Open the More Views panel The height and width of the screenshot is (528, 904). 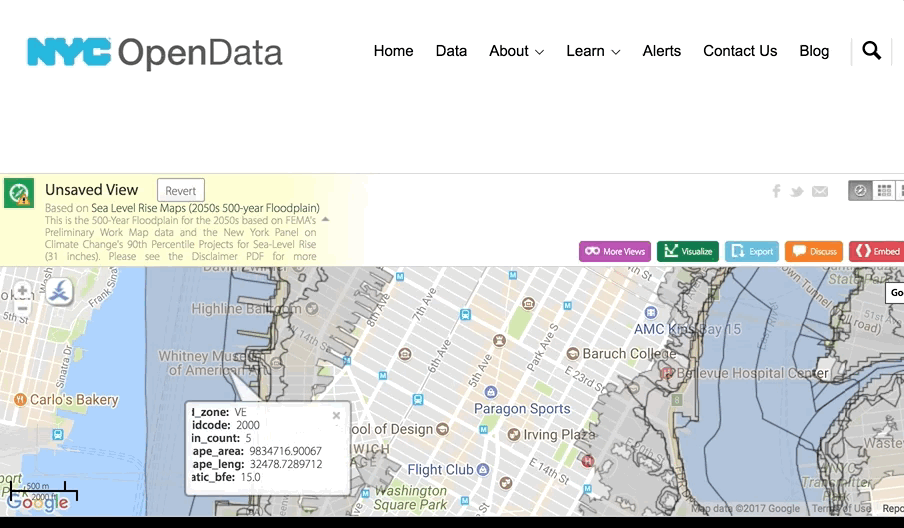615,251
